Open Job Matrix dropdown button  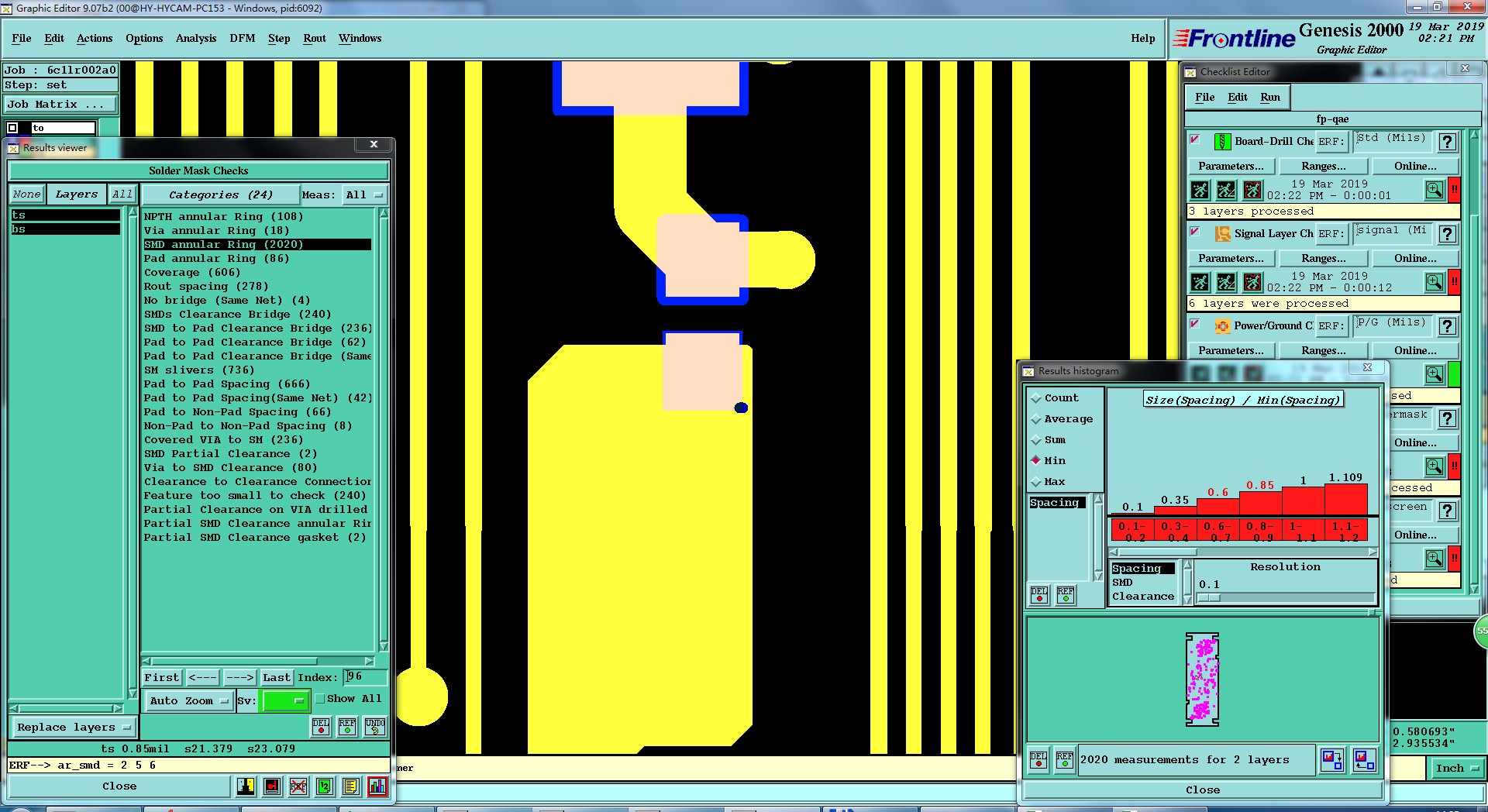(61, 105)
